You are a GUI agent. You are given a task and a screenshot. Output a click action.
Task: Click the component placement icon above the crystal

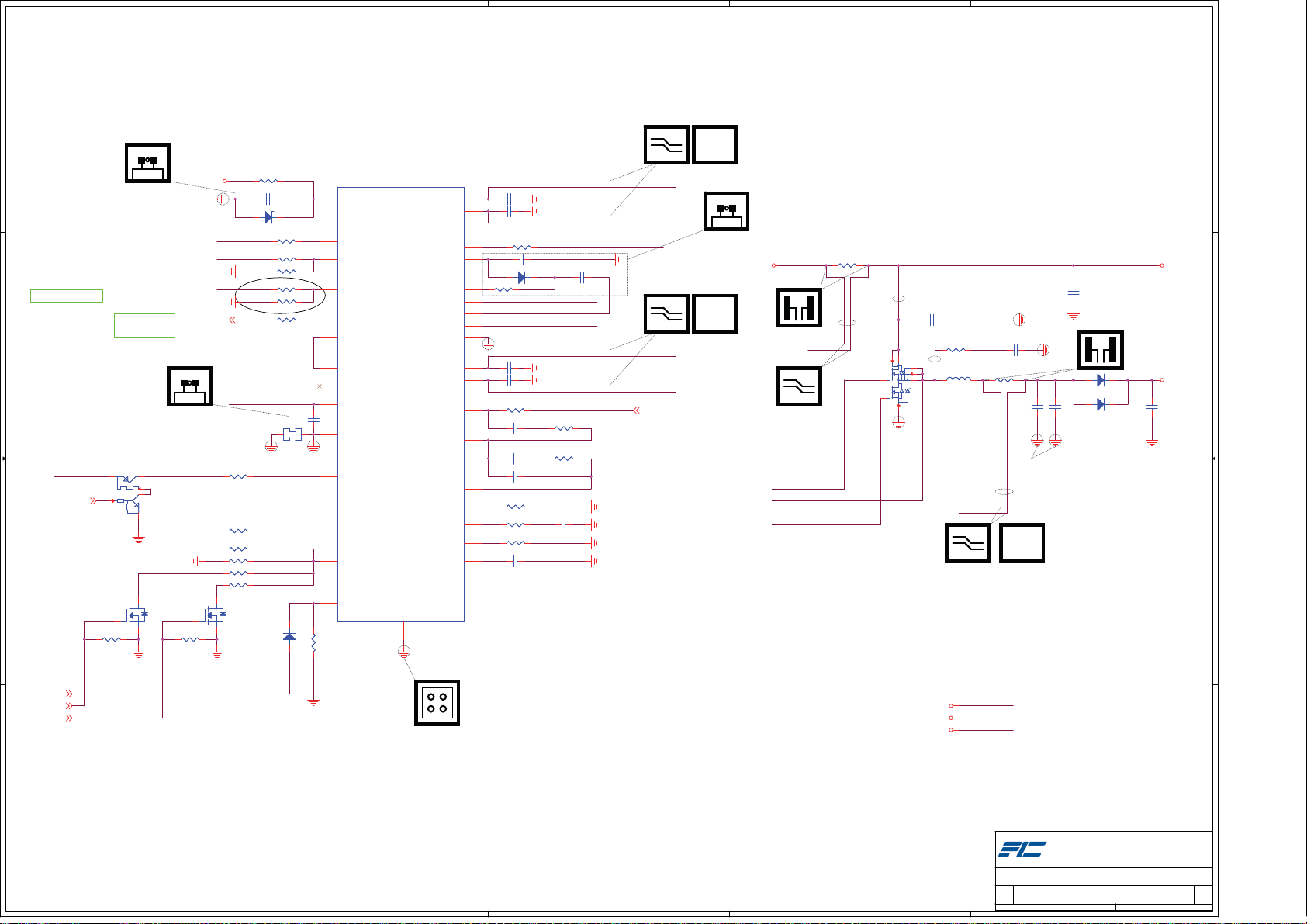click(190, 386)
